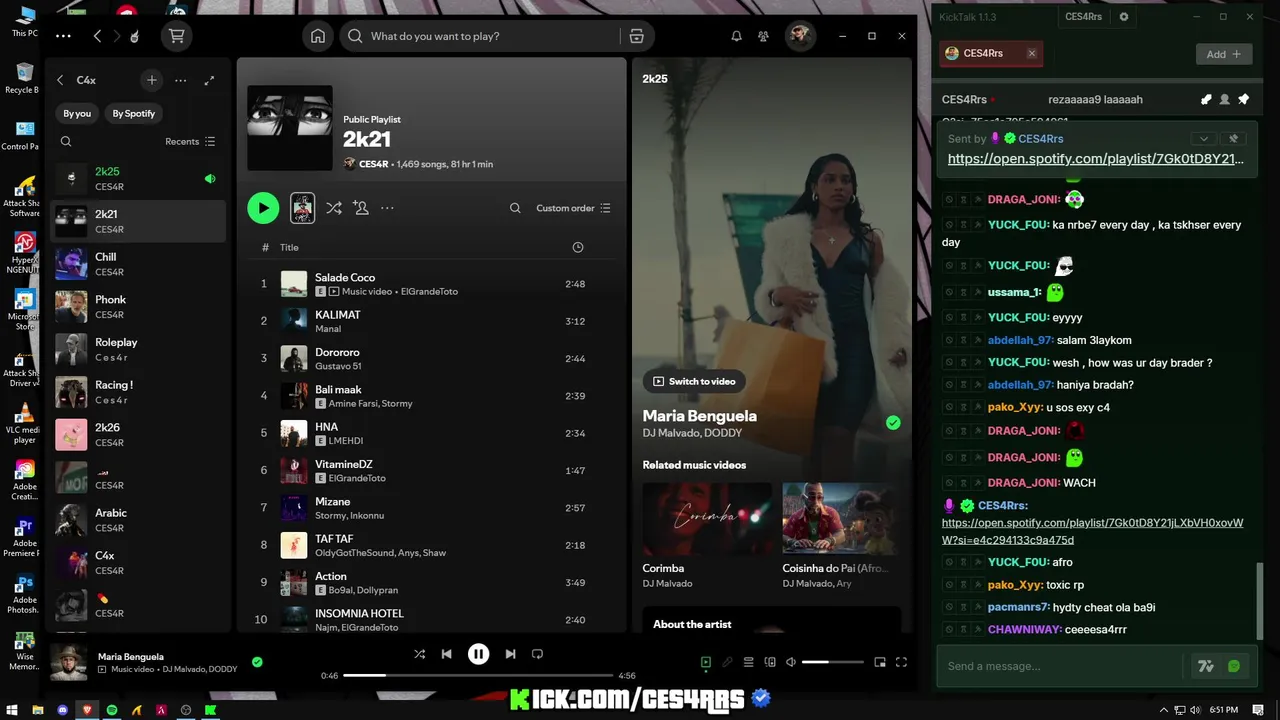
Task: Open Spotify Home via house icon
Action: tap(318, 36)
